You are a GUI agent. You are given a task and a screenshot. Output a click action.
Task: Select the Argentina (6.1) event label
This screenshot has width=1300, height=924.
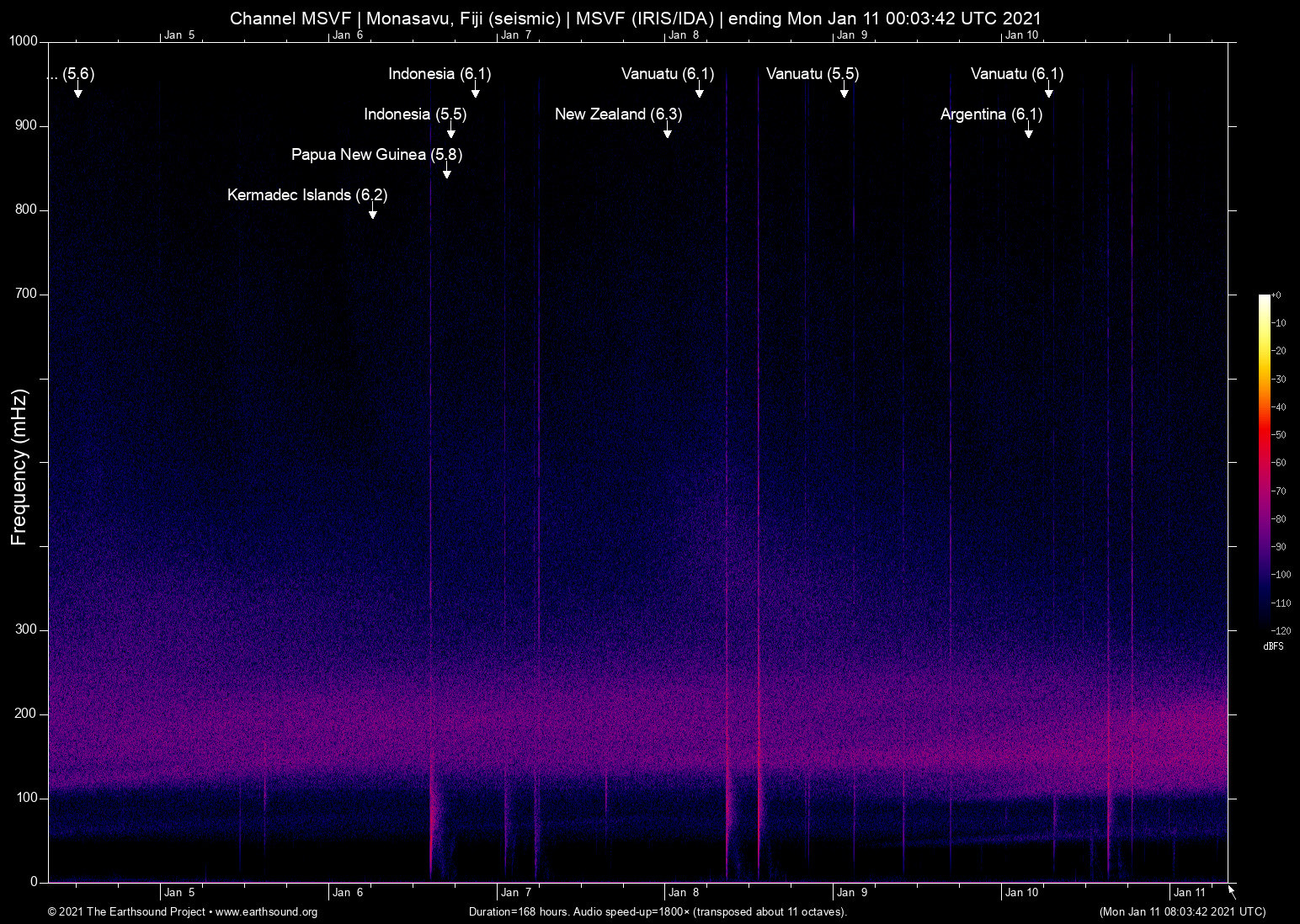991,114
